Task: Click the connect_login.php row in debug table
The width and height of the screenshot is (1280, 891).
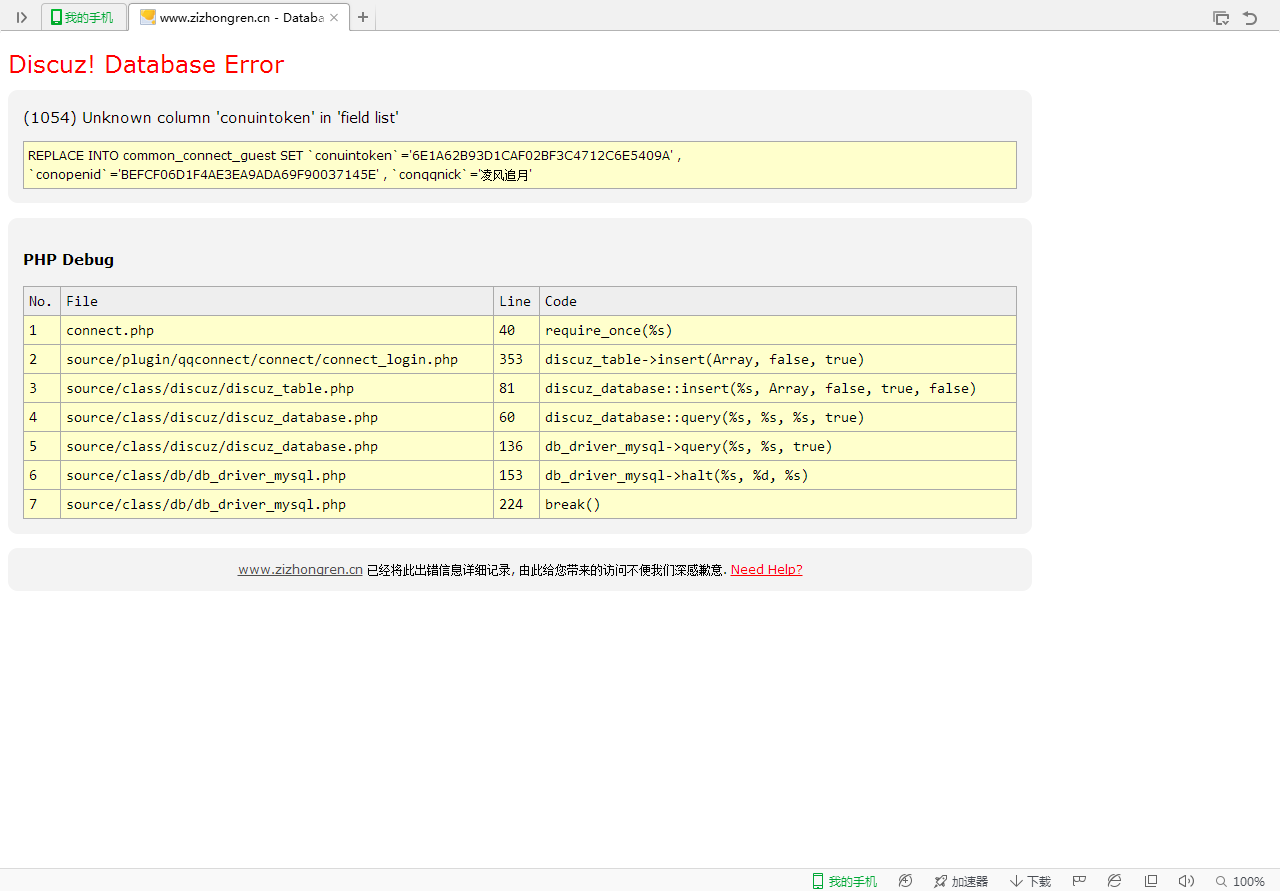Action: (x=262, y=360)
